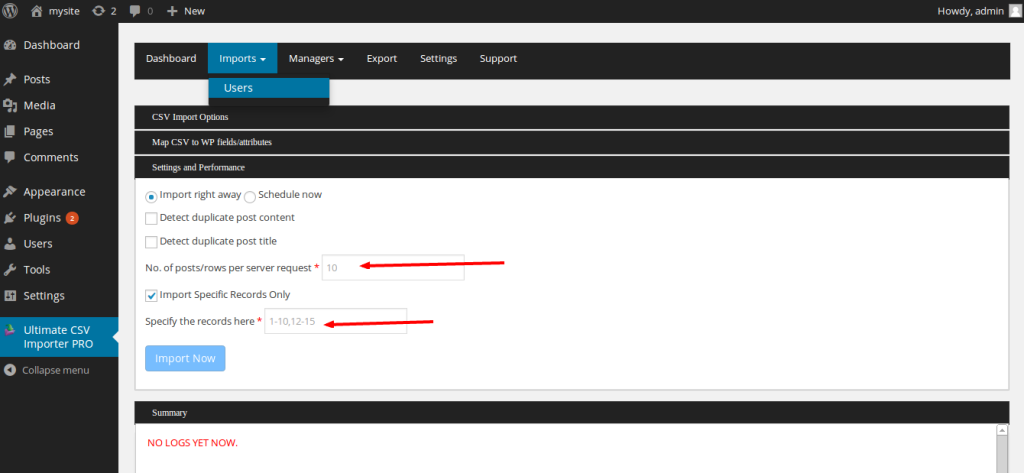Collapse the admin sidebar menu
1024x473 pixels.
(x=47, y=370)
